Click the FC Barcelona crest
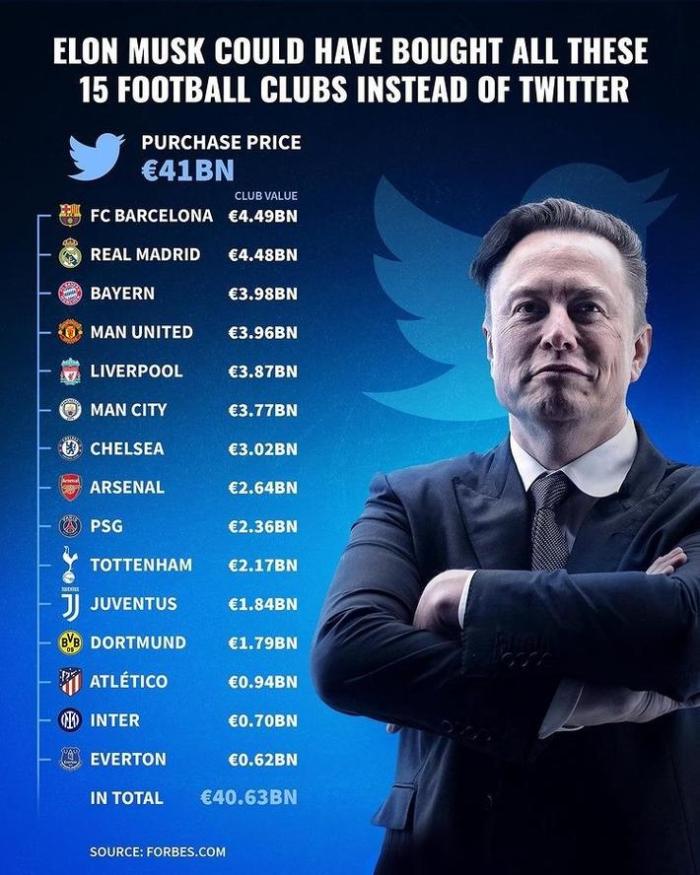 pos(69,215)
